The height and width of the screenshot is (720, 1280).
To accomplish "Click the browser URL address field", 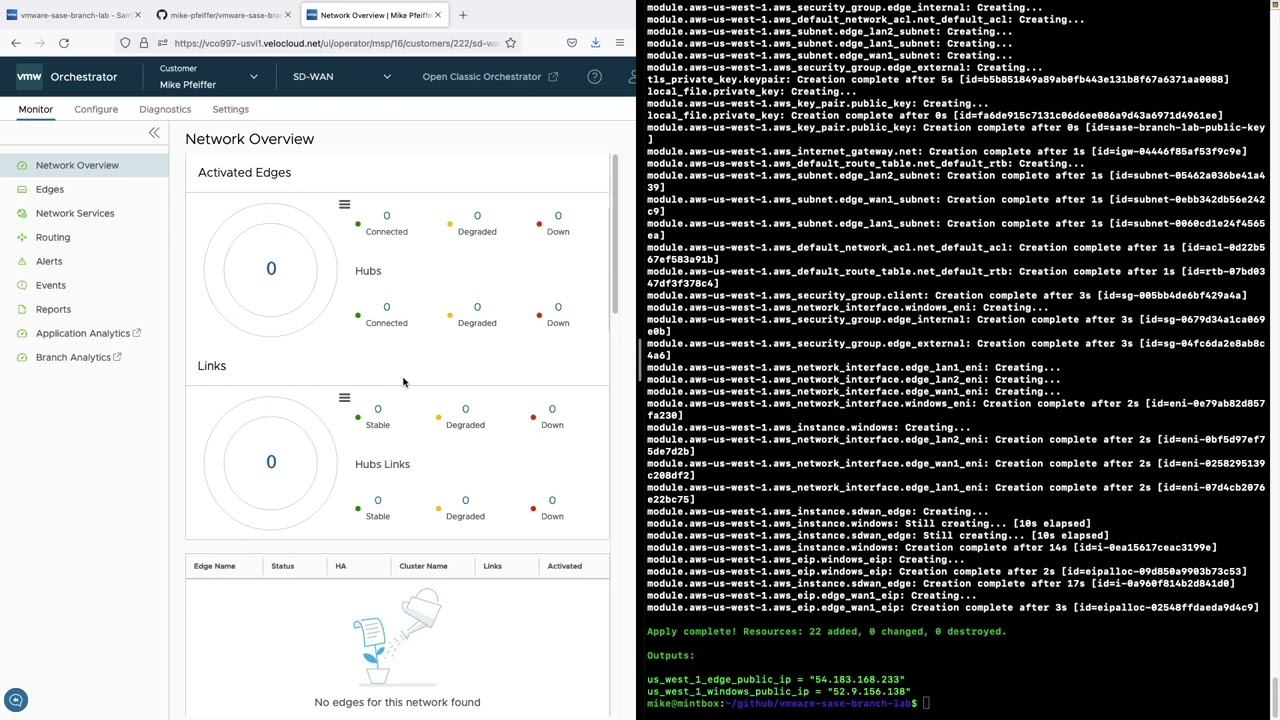I will (335, 43).
